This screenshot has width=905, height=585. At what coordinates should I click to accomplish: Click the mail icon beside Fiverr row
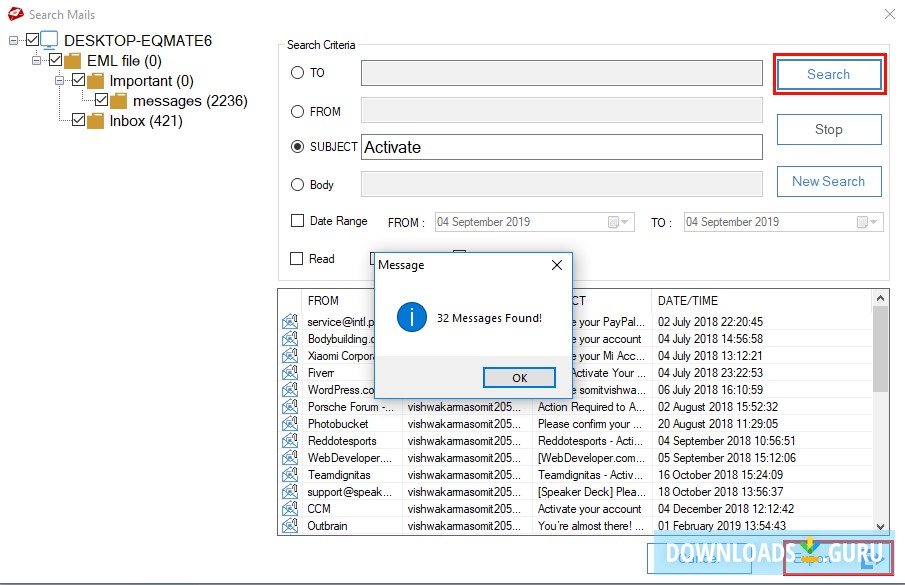tap(290, 373)
